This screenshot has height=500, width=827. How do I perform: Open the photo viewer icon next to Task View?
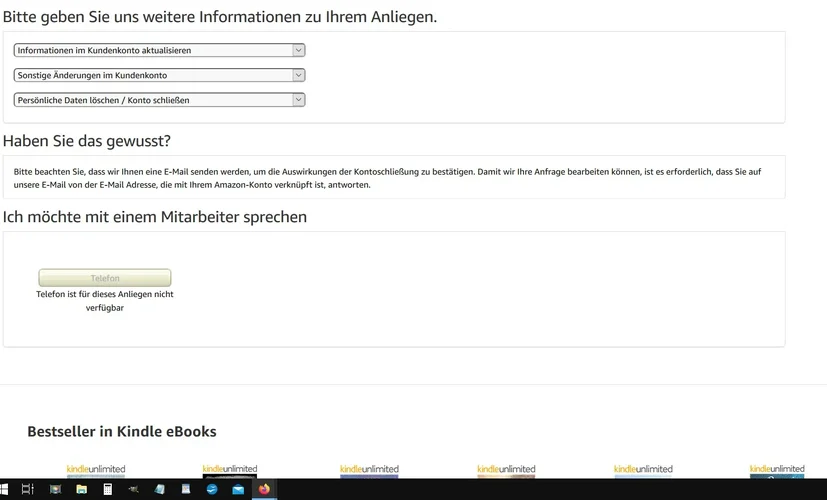coord(55,489)
